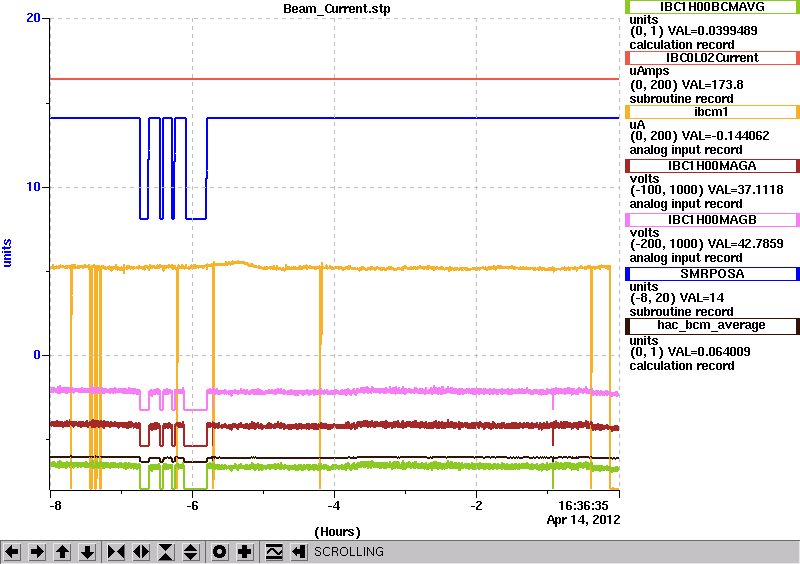Click the return-arrow icon beside SCROLLING

pyautogui.click(x=299, y=552)
